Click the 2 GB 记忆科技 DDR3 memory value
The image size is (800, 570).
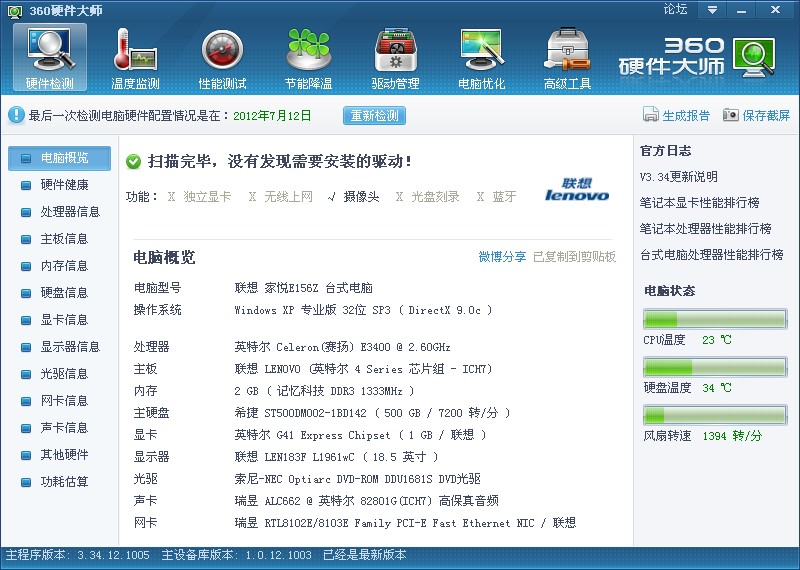tap(324, 391)
